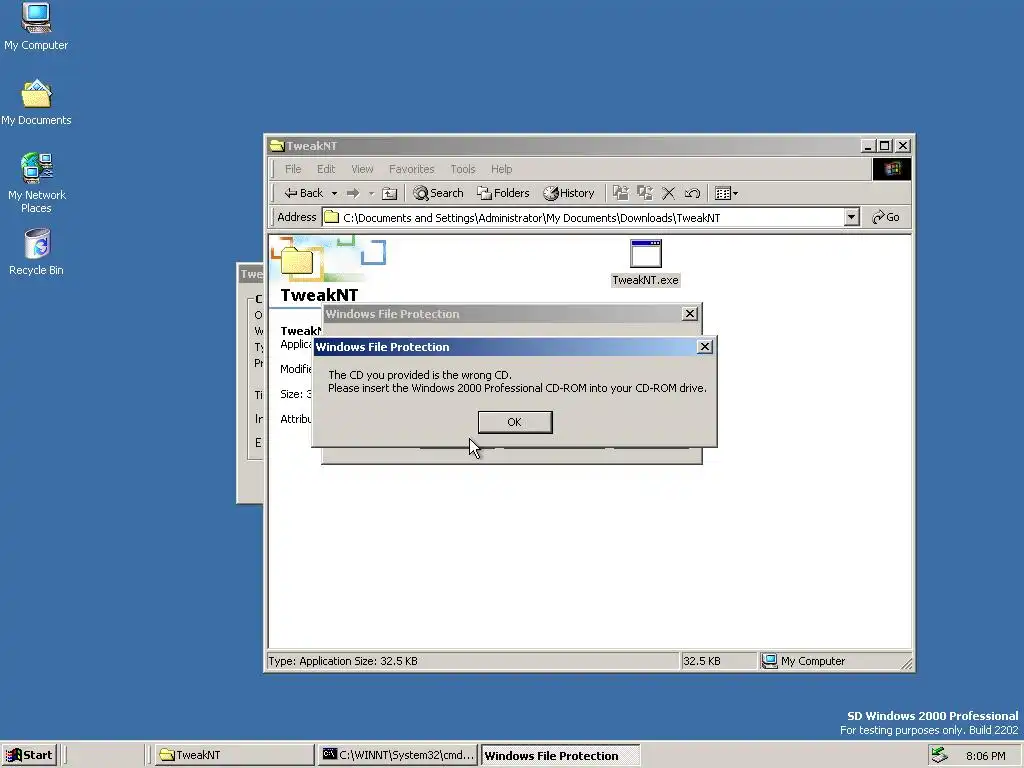Viewport: 1024px width, 768px height.
Task: Click the Up one level folder icon
Action: (389, 193)
